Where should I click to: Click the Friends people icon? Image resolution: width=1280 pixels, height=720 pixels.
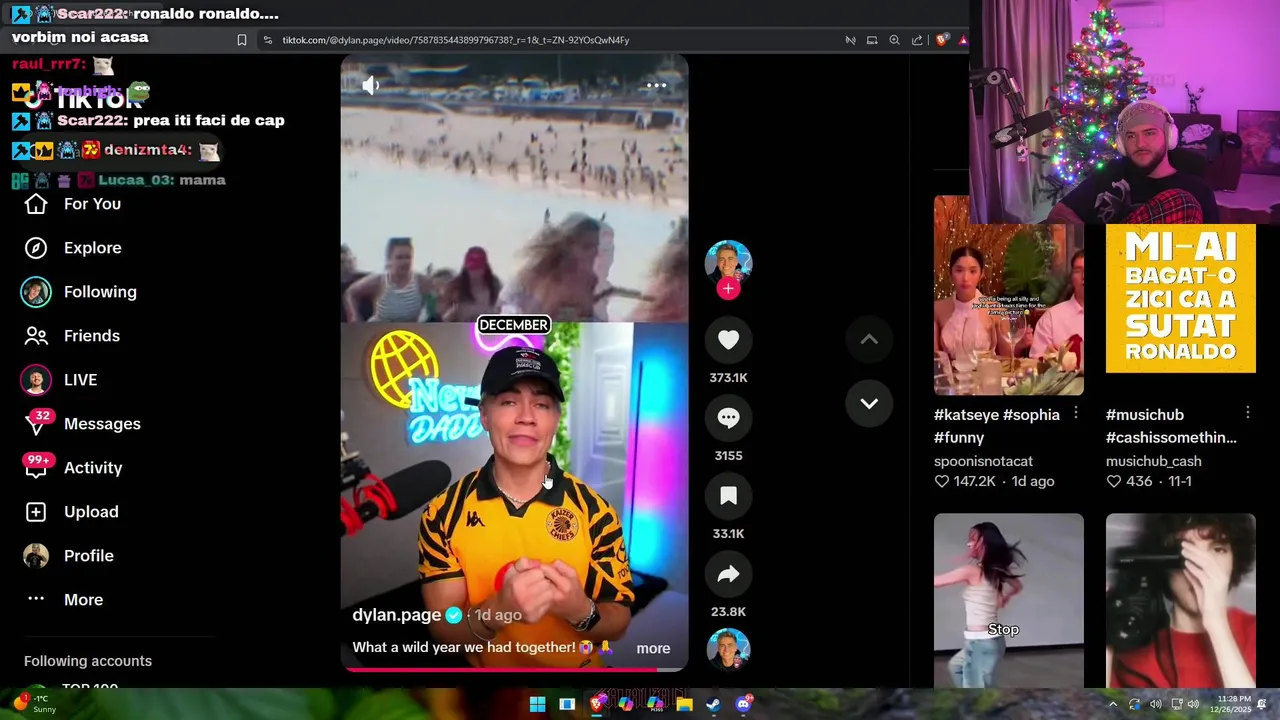[x=36, y=336]
